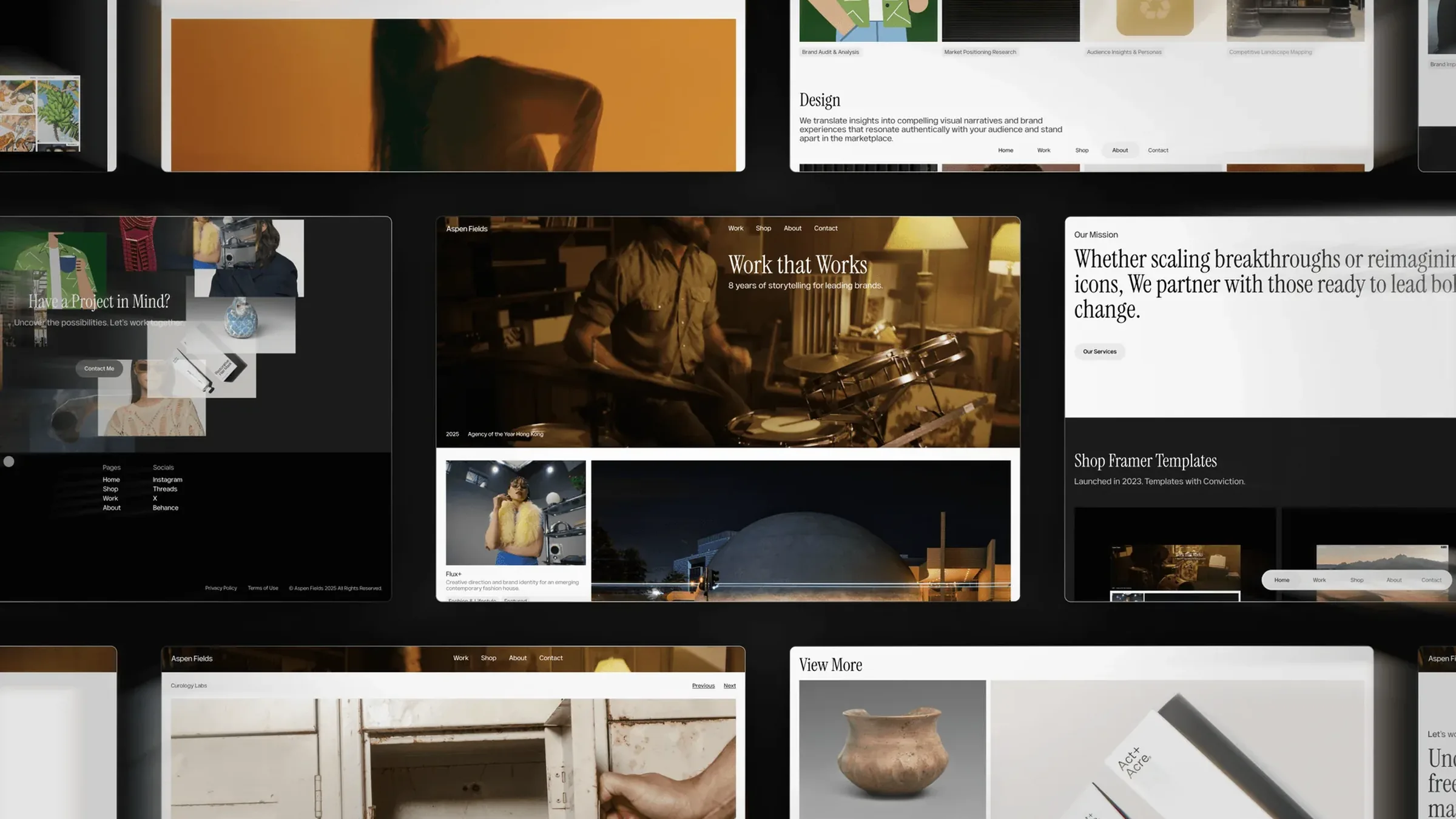Select Work in the Shop Framer Templates pill nav

pos(1319,580)
